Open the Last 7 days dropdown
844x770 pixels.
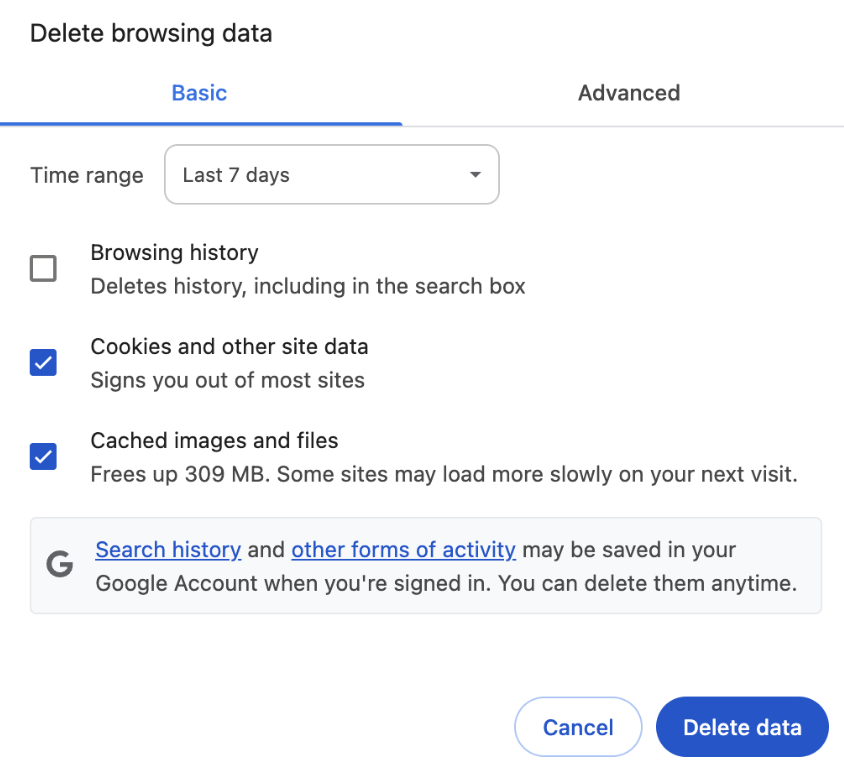(330, 175)
